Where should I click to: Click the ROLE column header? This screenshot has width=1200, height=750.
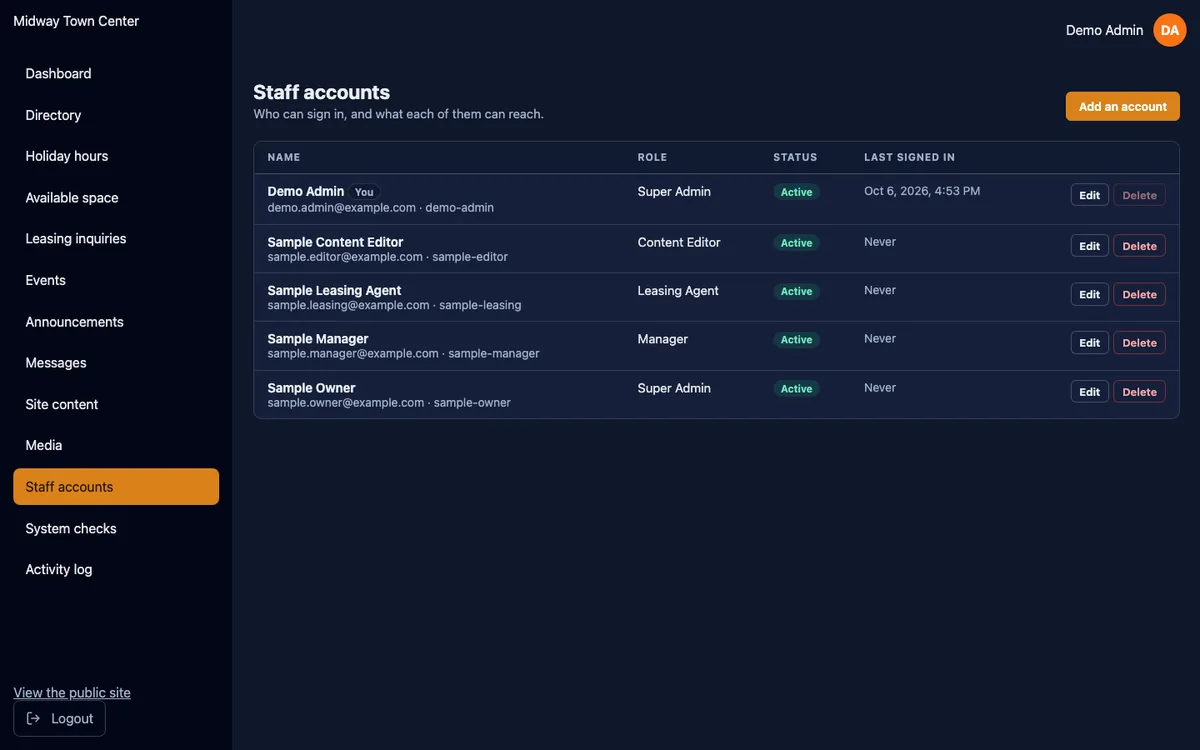pyautogui.click(x=652, y=157)
